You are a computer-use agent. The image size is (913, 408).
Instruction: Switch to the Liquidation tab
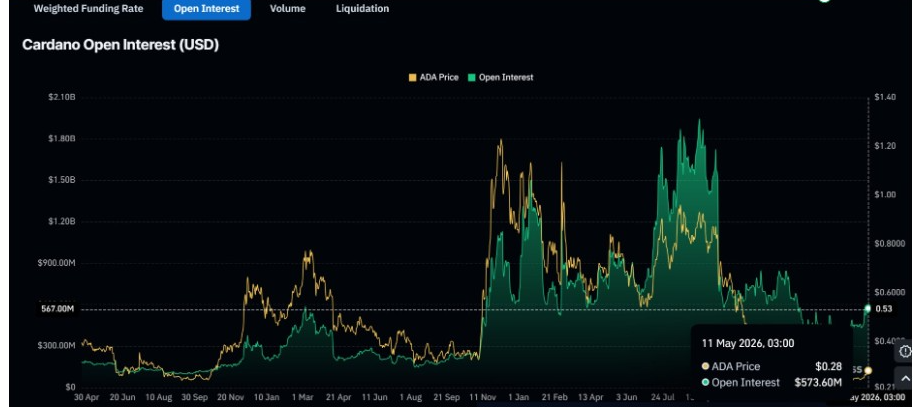[362, 9]
